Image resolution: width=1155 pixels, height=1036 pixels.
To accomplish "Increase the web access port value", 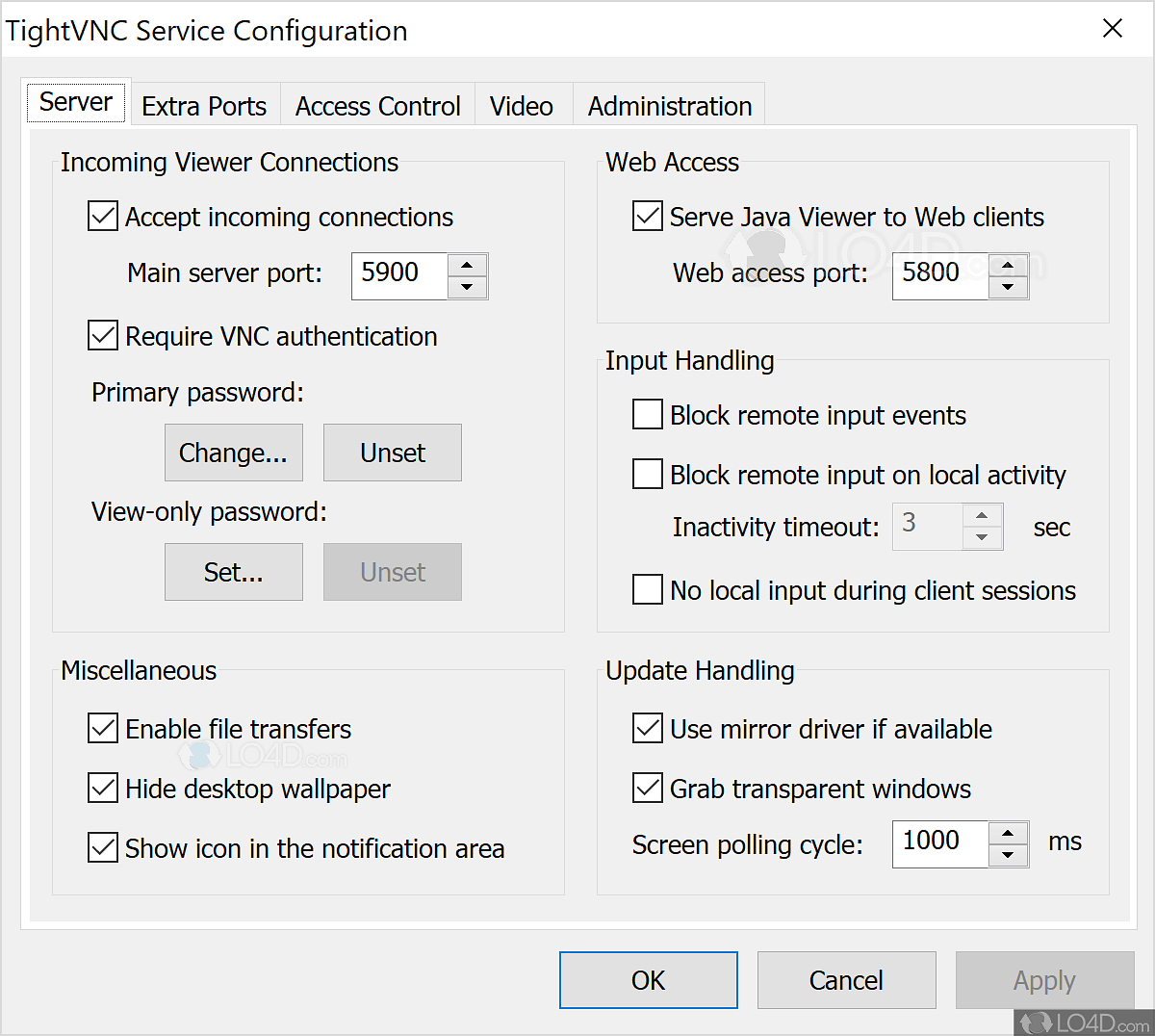I will (1008, 265).
